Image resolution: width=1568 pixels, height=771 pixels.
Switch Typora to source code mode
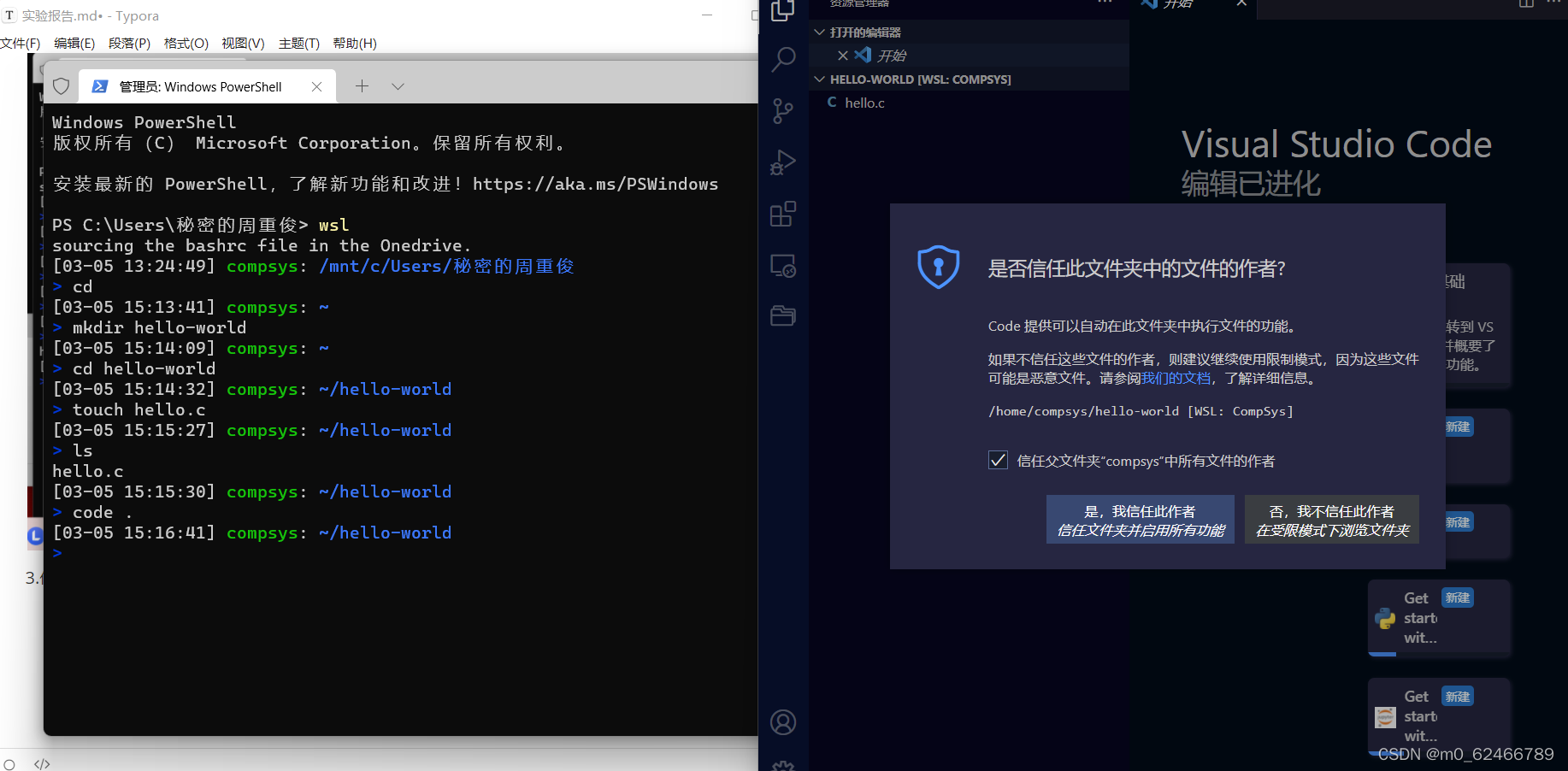click(x=41, y=762)
